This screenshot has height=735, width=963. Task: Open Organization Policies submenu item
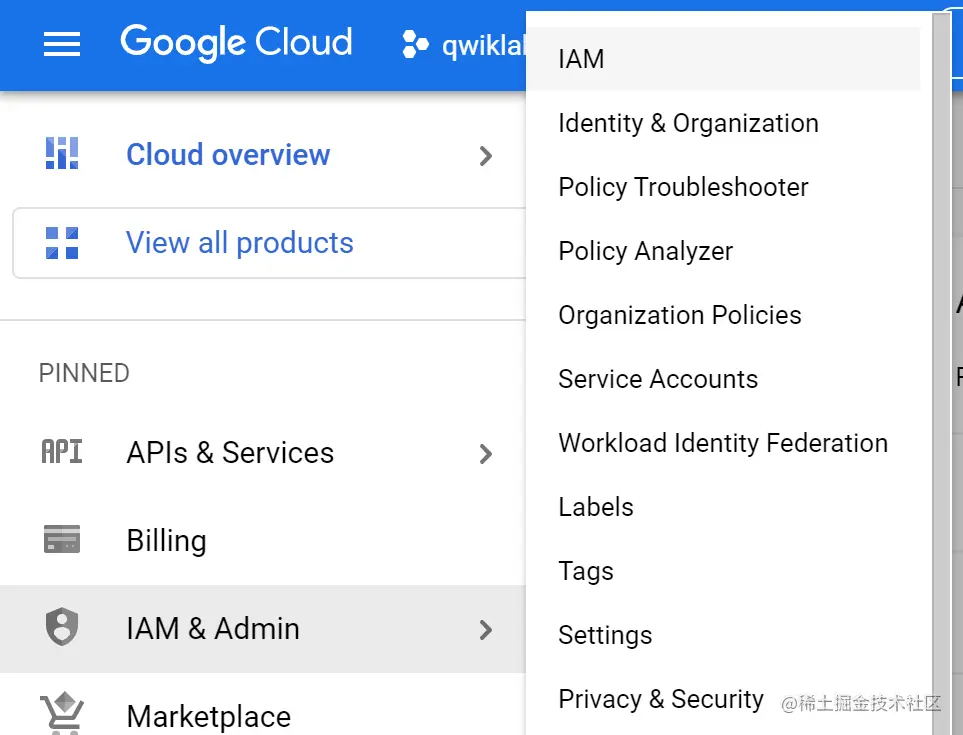click(680, 315)
